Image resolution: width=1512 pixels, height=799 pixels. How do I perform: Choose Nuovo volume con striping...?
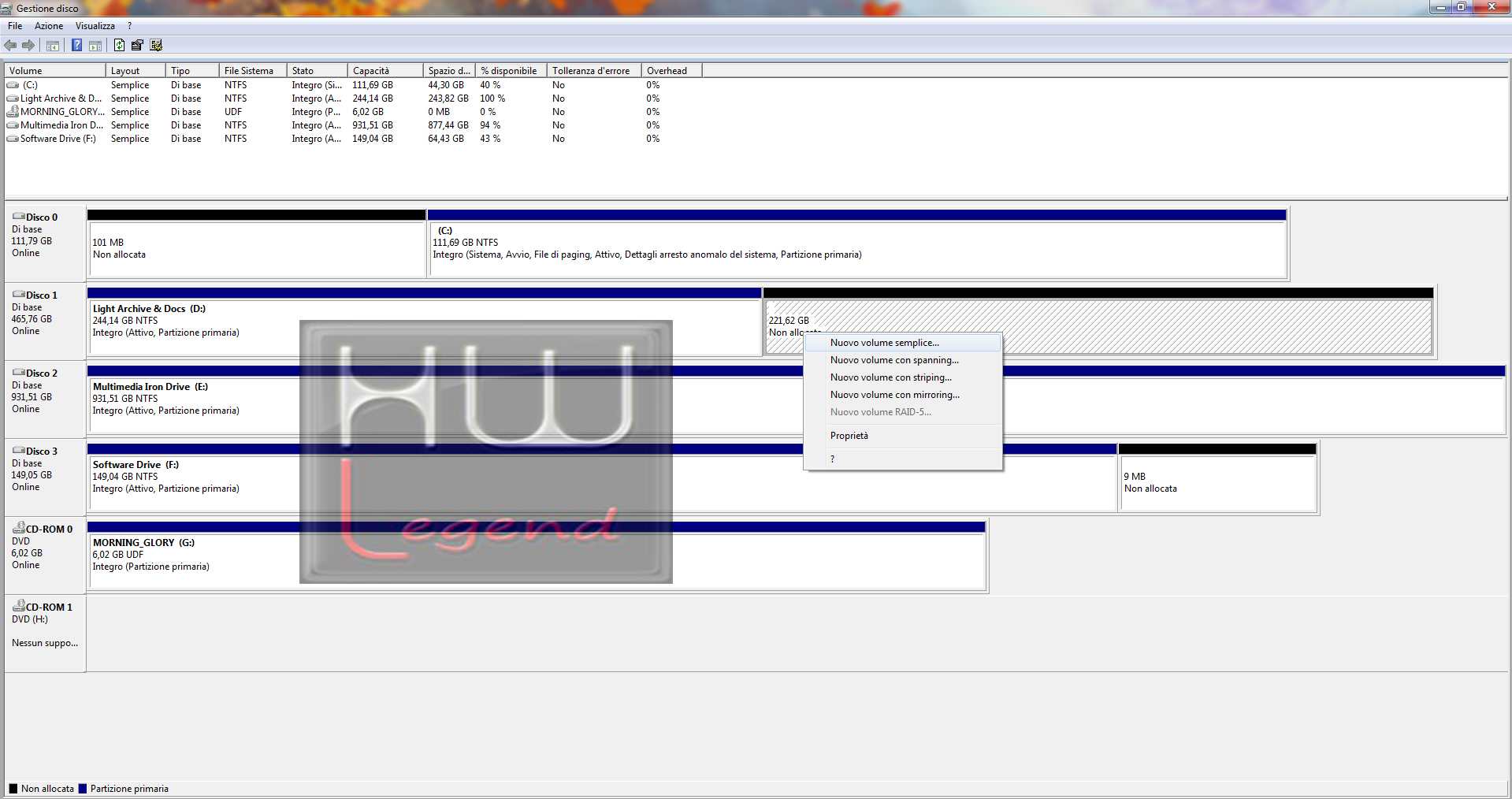[x=903, y=377]
